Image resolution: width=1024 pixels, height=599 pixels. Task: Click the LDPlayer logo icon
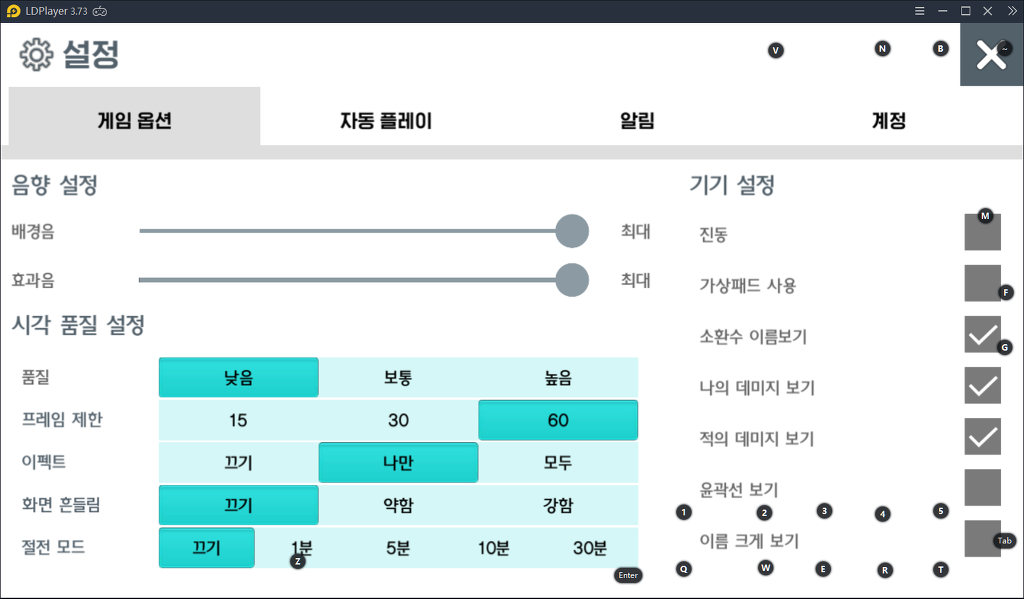click(12, 11)
